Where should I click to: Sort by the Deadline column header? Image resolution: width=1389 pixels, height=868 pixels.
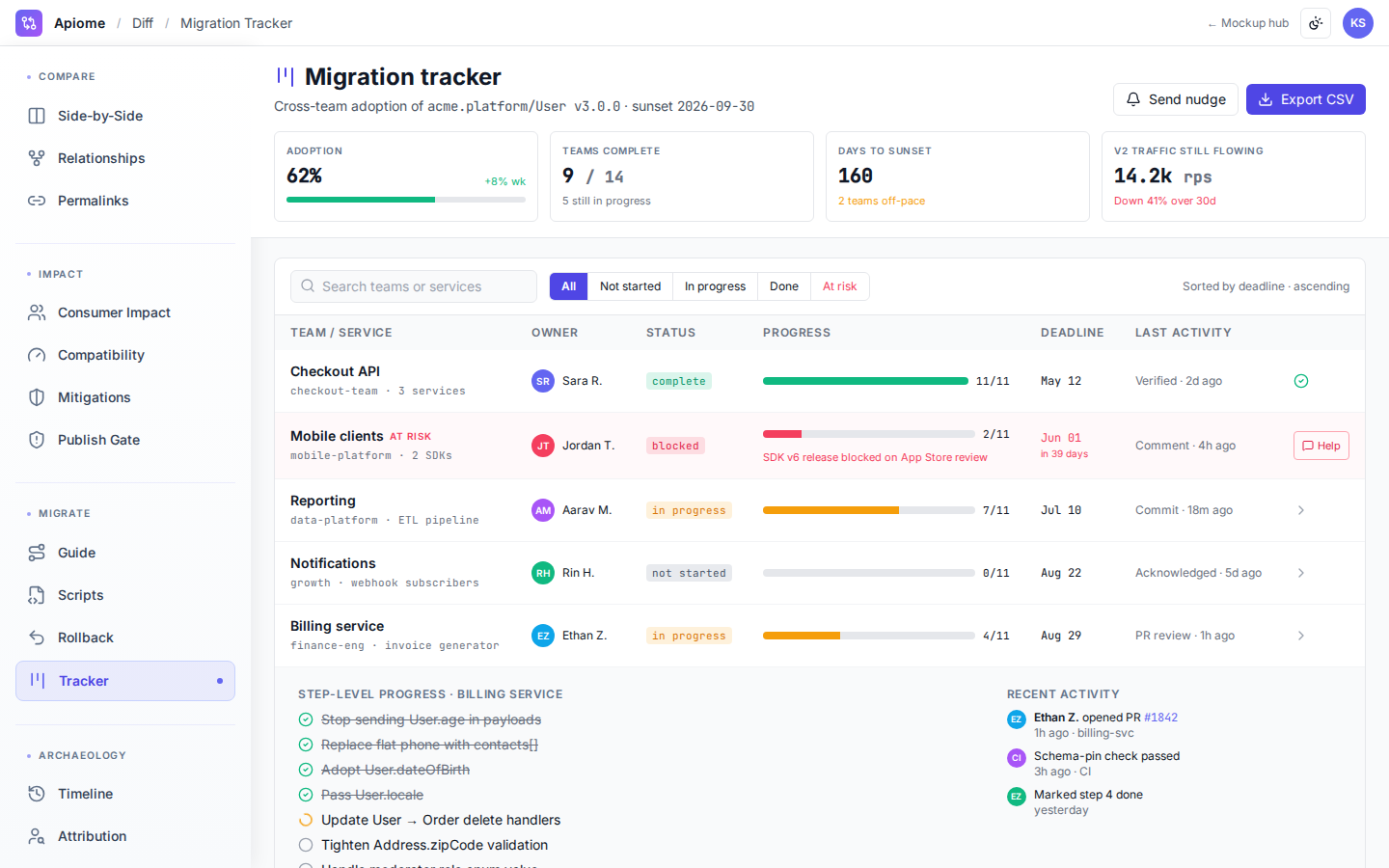click(x=1072, y=333)
